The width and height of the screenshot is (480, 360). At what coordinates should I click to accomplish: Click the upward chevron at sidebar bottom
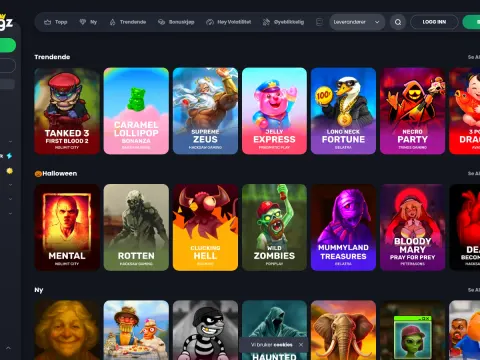click(8, 348)
